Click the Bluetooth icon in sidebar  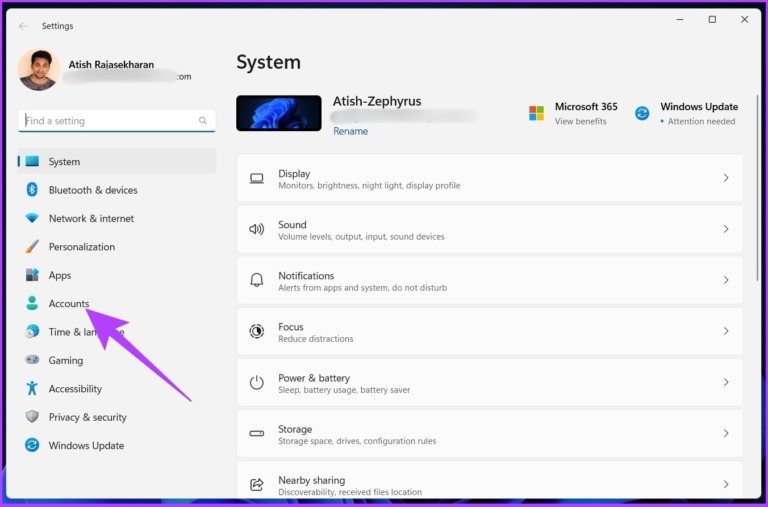point(32,190)
